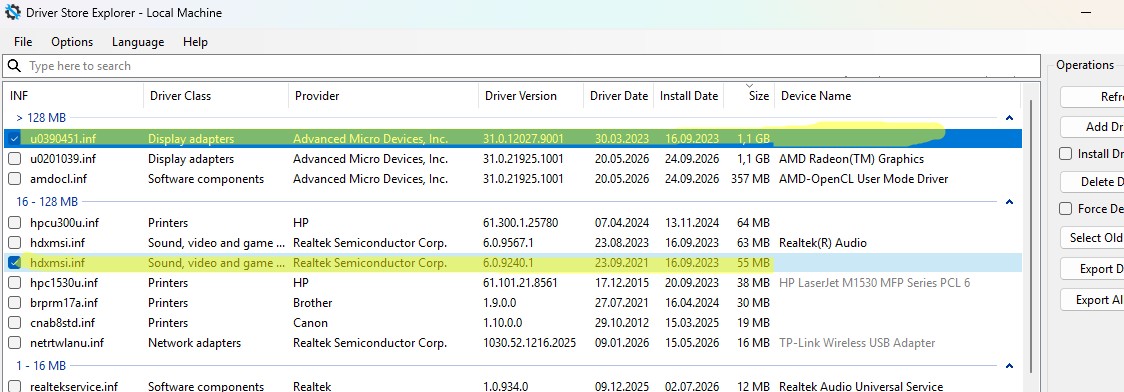Image resolution: width=1124 pixels, height=392 pixels.
Task: Click the Canon provider cell
Action: tap(310, 322)
